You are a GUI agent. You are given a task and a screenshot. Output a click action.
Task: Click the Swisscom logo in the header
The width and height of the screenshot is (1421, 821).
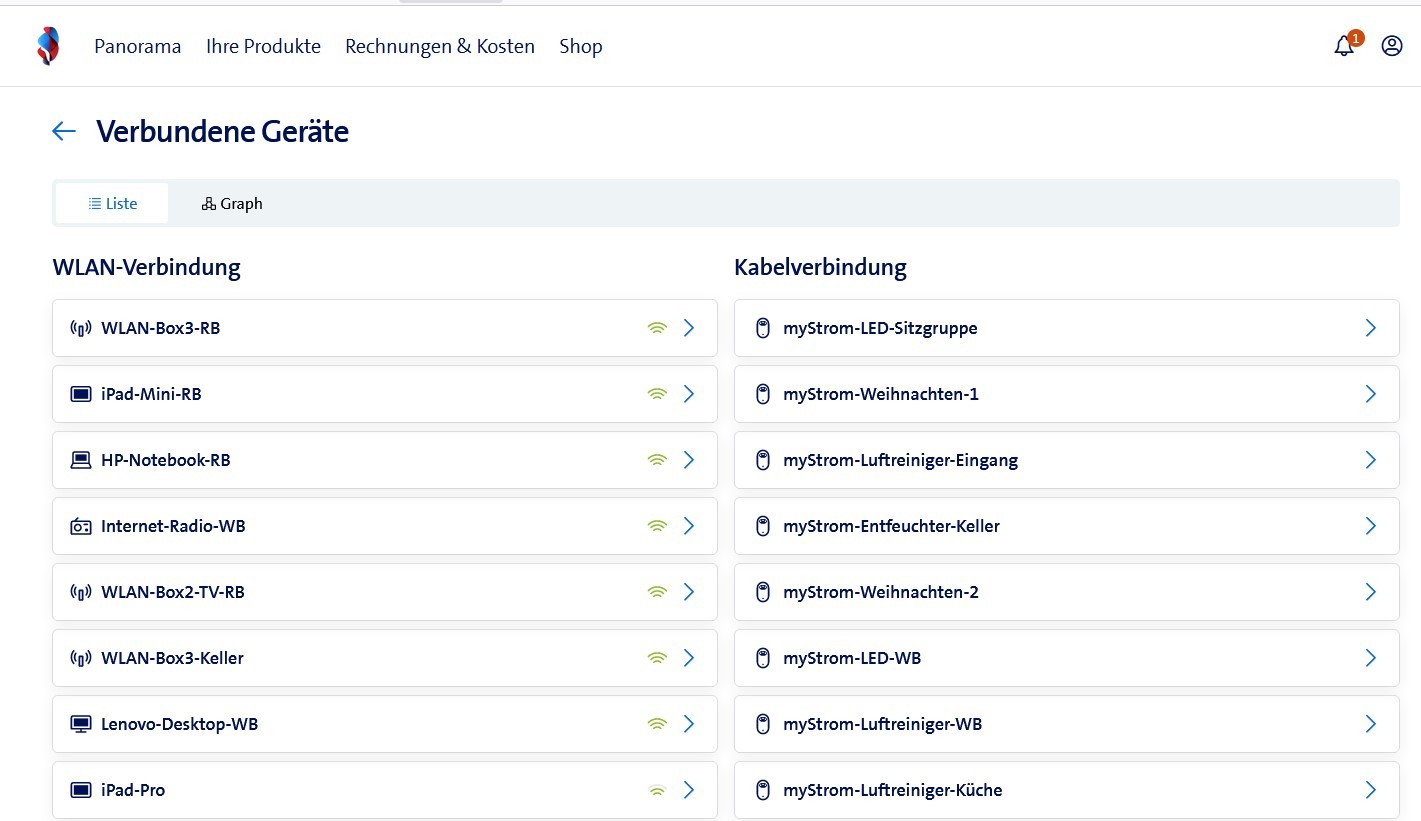[47, 46]
